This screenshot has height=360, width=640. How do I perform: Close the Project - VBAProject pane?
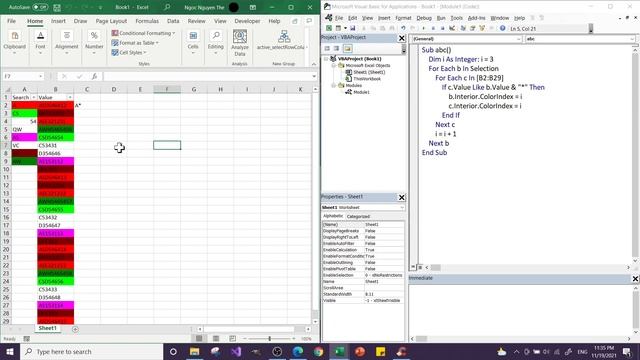(401, 38)
